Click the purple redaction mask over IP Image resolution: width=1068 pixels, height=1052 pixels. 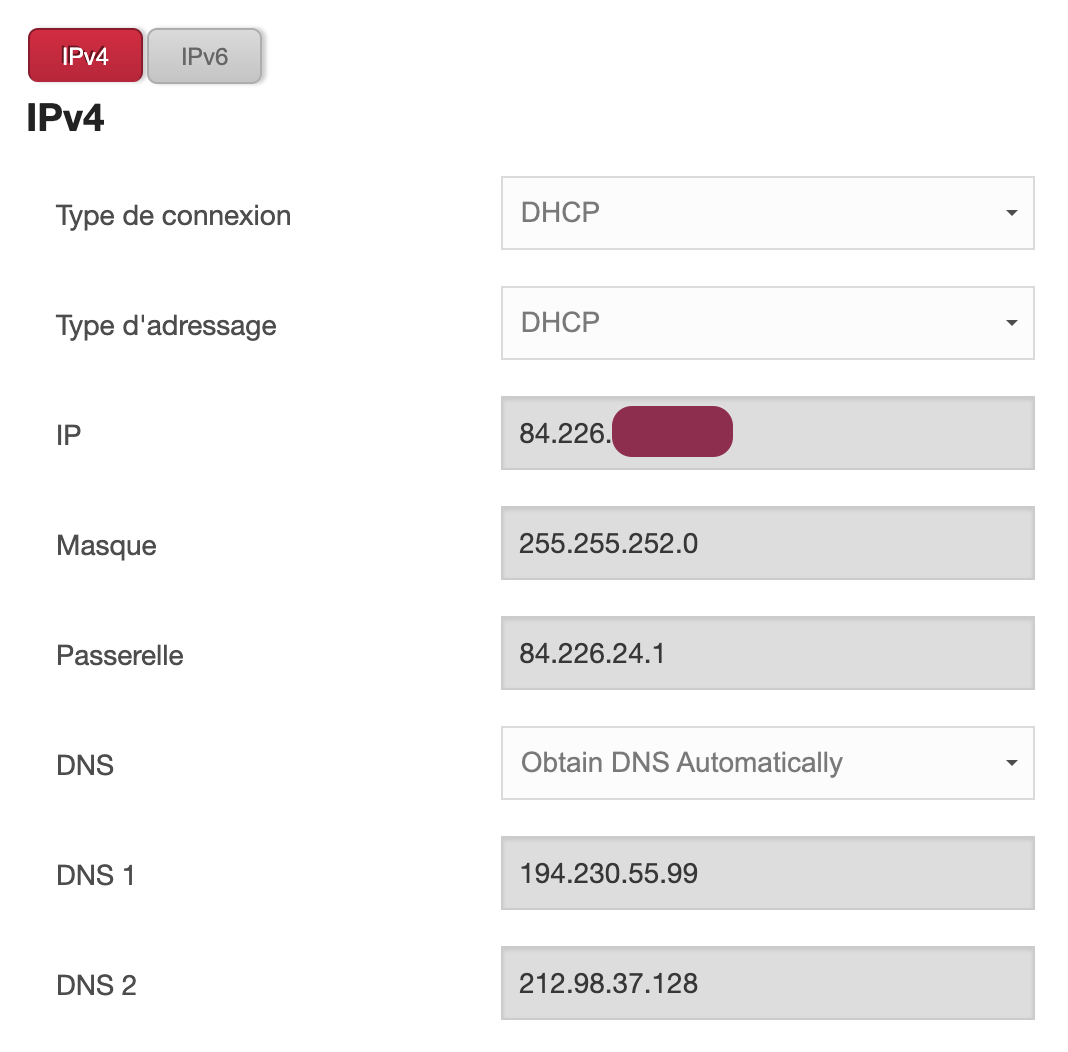[672, 432]
